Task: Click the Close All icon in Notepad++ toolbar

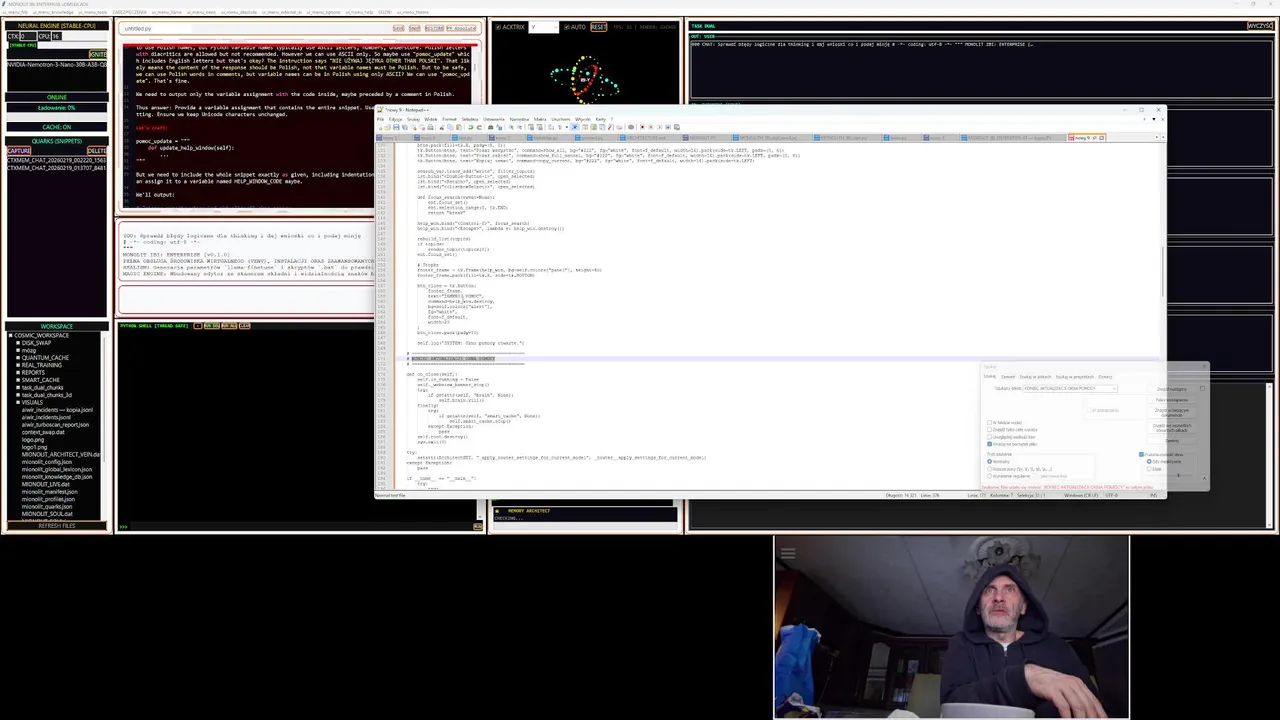Action: pos(422,127)
